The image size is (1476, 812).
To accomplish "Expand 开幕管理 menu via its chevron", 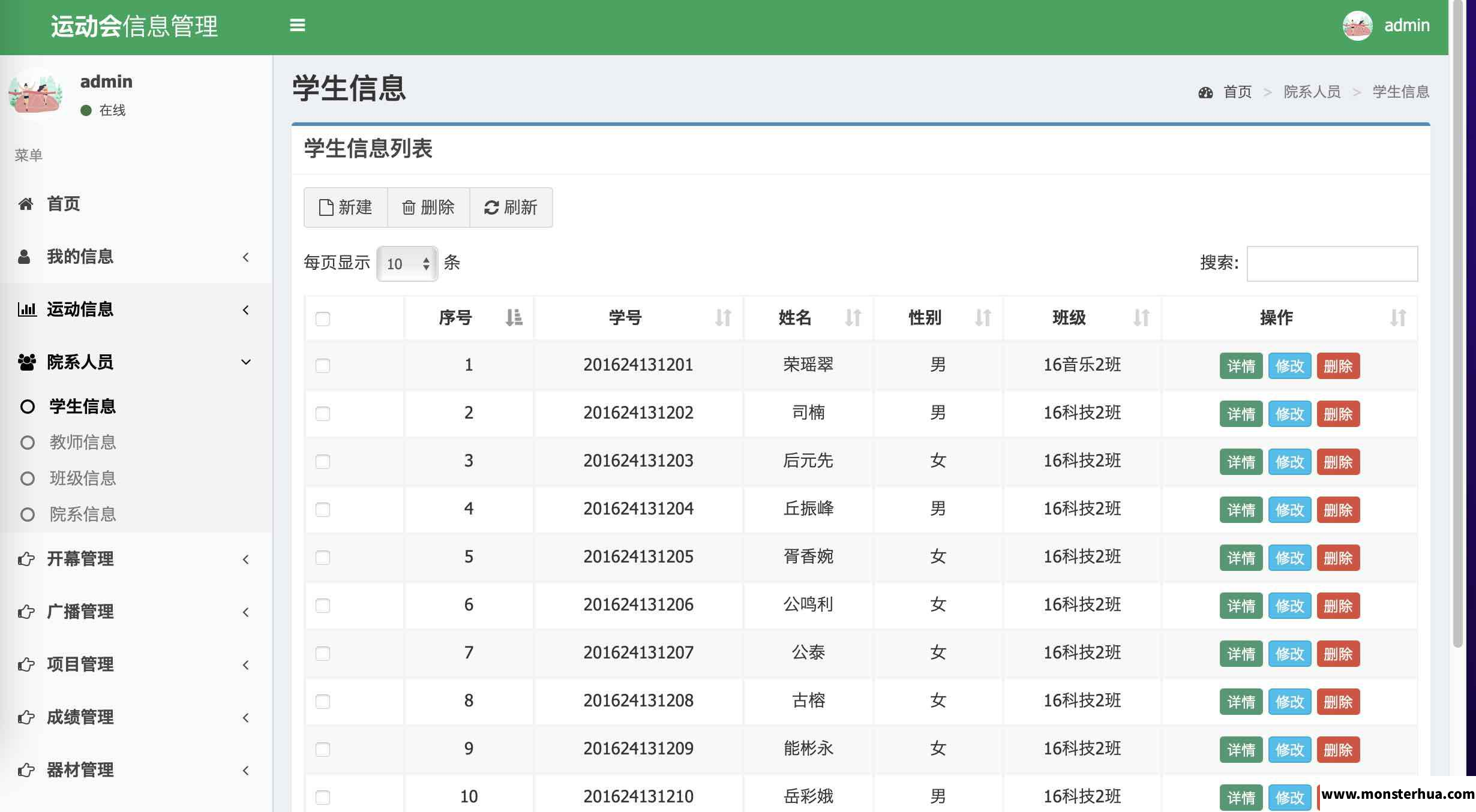I will tap(245, 560).
